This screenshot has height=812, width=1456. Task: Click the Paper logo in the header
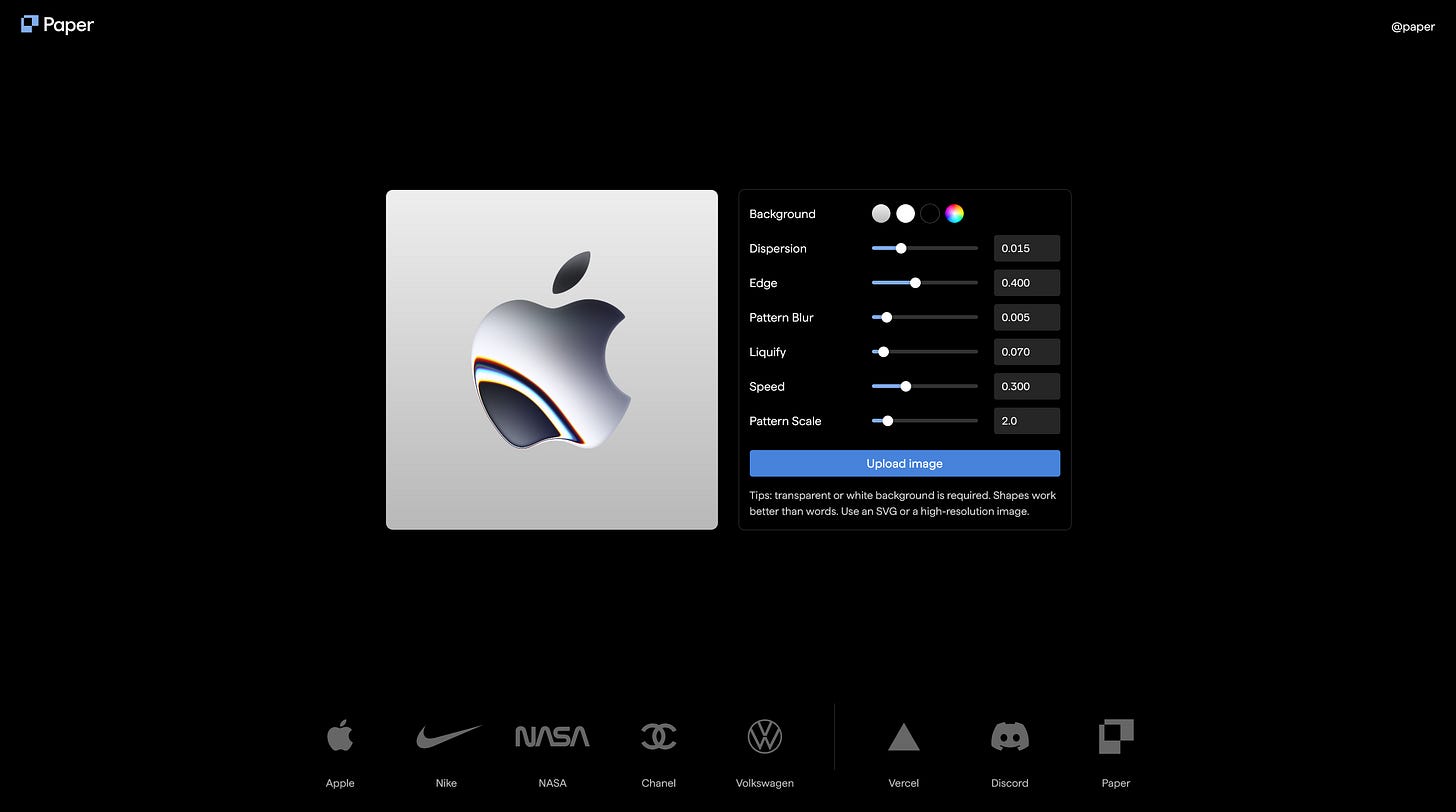(x=57, y=25)
